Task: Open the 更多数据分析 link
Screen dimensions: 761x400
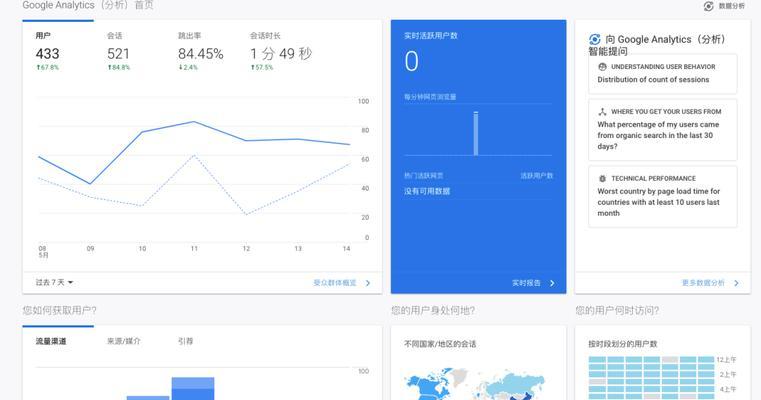Action: [x=703, y=283]
